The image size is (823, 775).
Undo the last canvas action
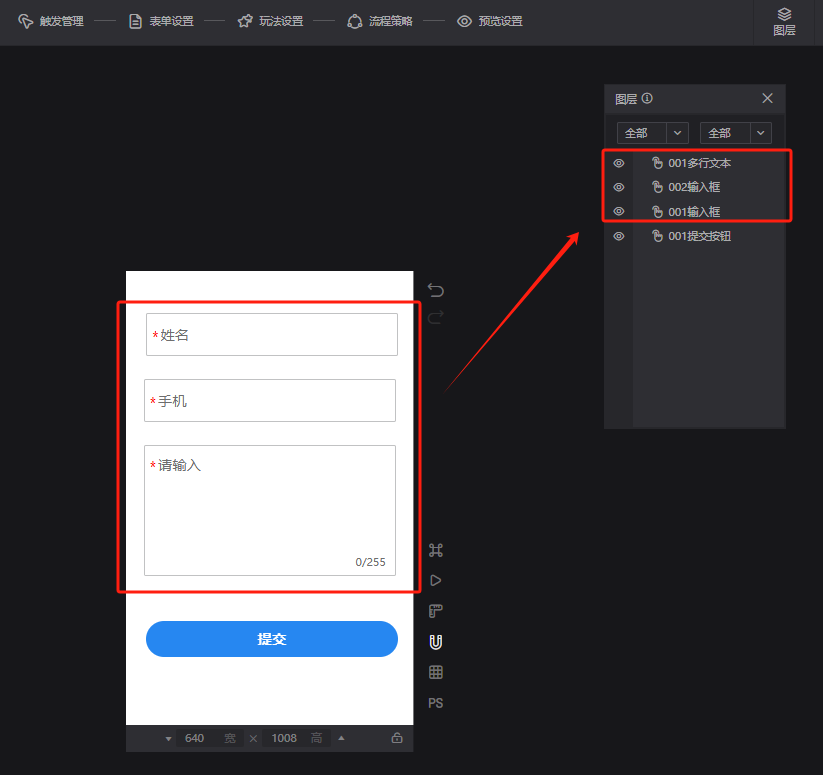click(436, 290)
